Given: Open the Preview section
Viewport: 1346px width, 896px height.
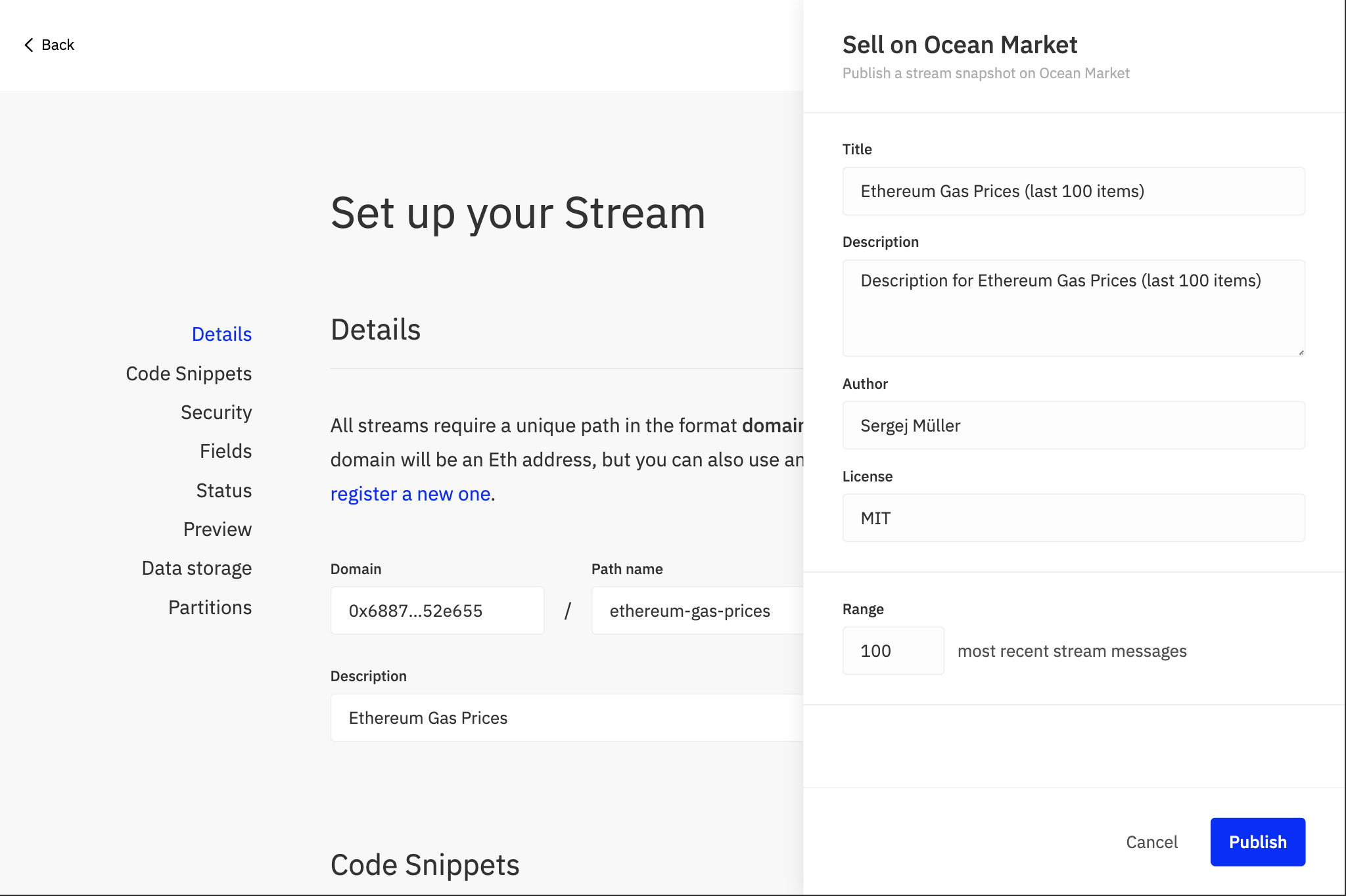Looking at the screenshot, I should (217, 529).
